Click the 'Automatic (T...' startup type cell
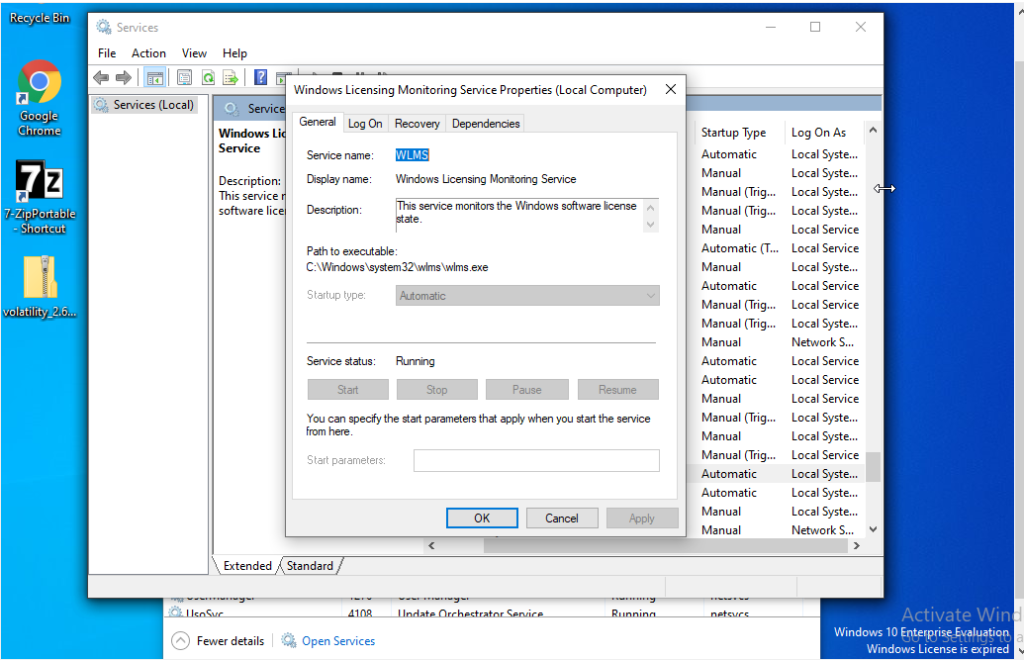Screen dimensions: 1024x660 pyautogui.click(x=740, y=249)
